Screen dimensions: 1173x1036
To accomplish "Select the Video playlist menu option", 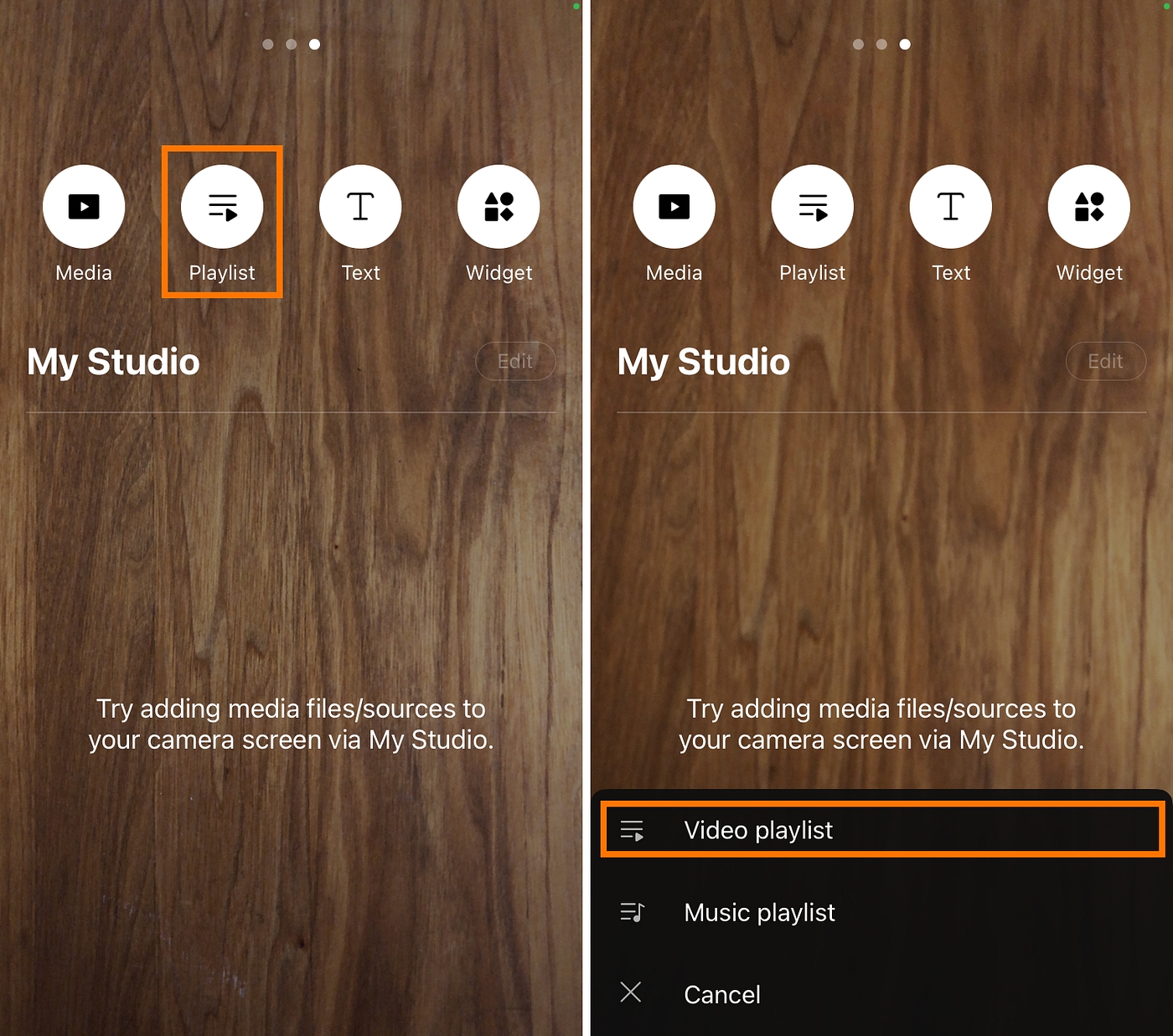I will pos(758,830).
